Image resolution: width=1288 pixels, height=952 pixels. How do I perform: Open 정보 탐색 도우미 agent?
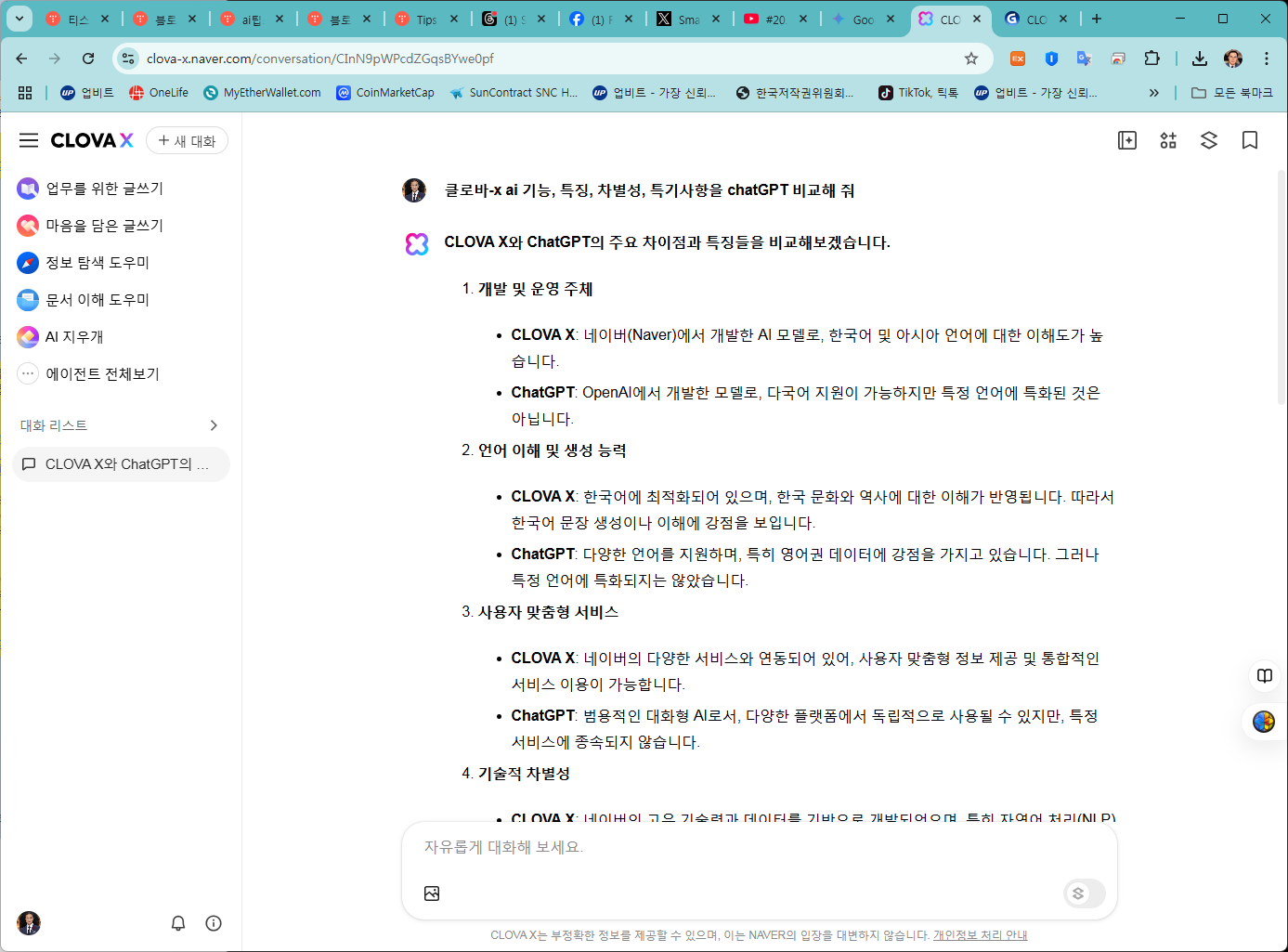[84, 263]
